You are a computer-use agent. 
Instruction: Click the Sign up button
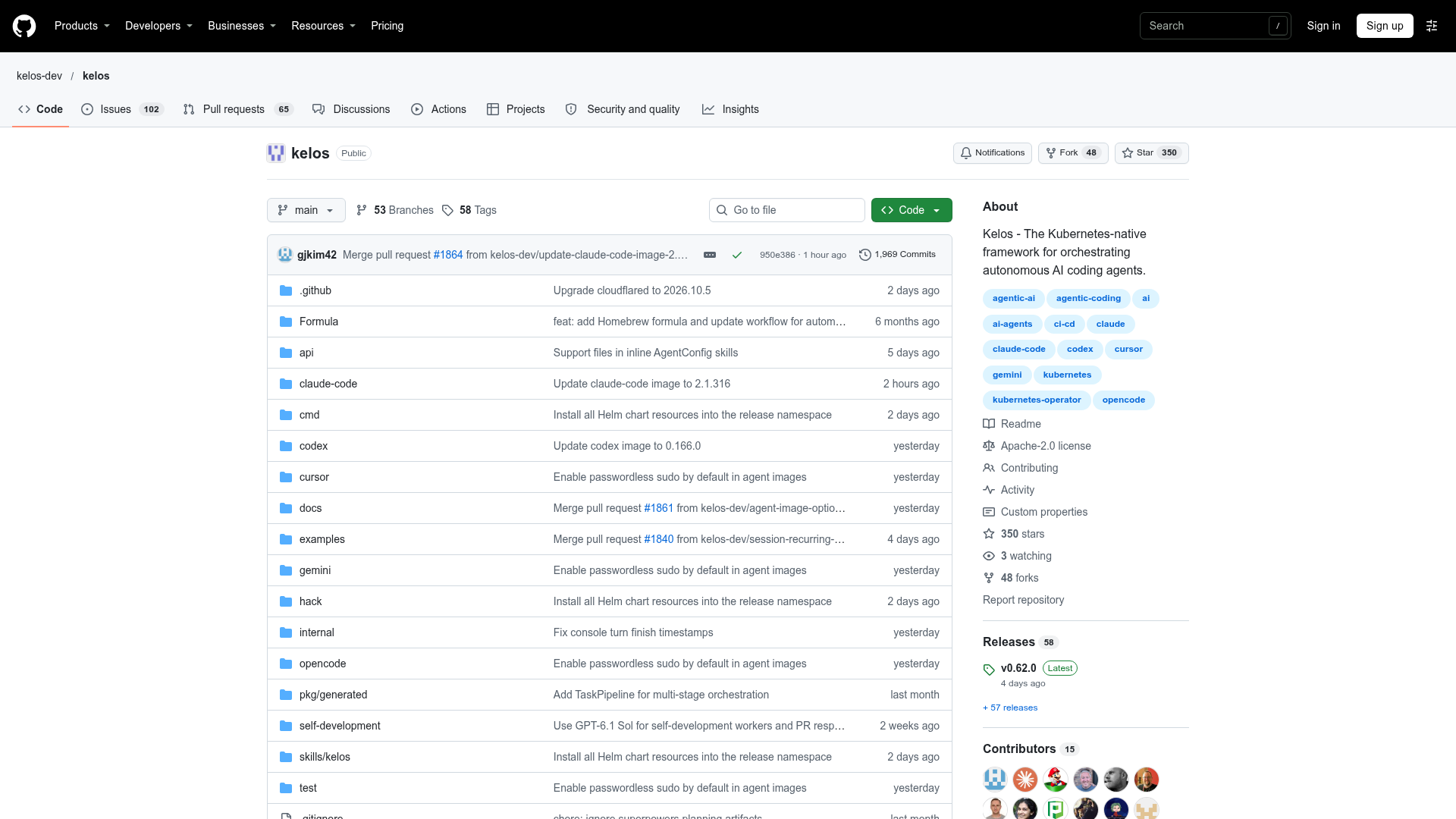pos(1385,26)
